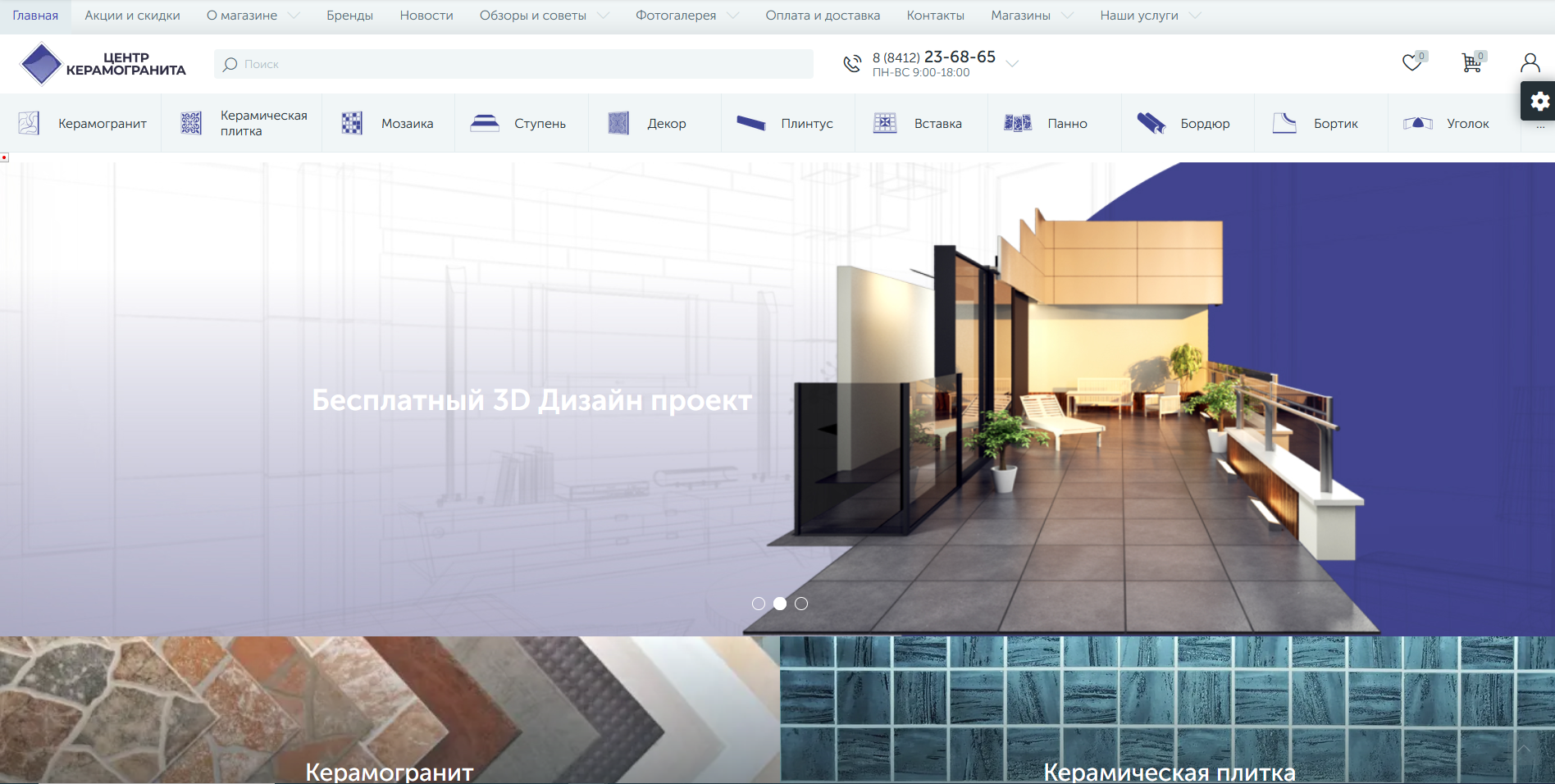Click the phone handset icon
Image resolution: width=1555 pixels, height=784 pixels.
click(x=852, y=64)
